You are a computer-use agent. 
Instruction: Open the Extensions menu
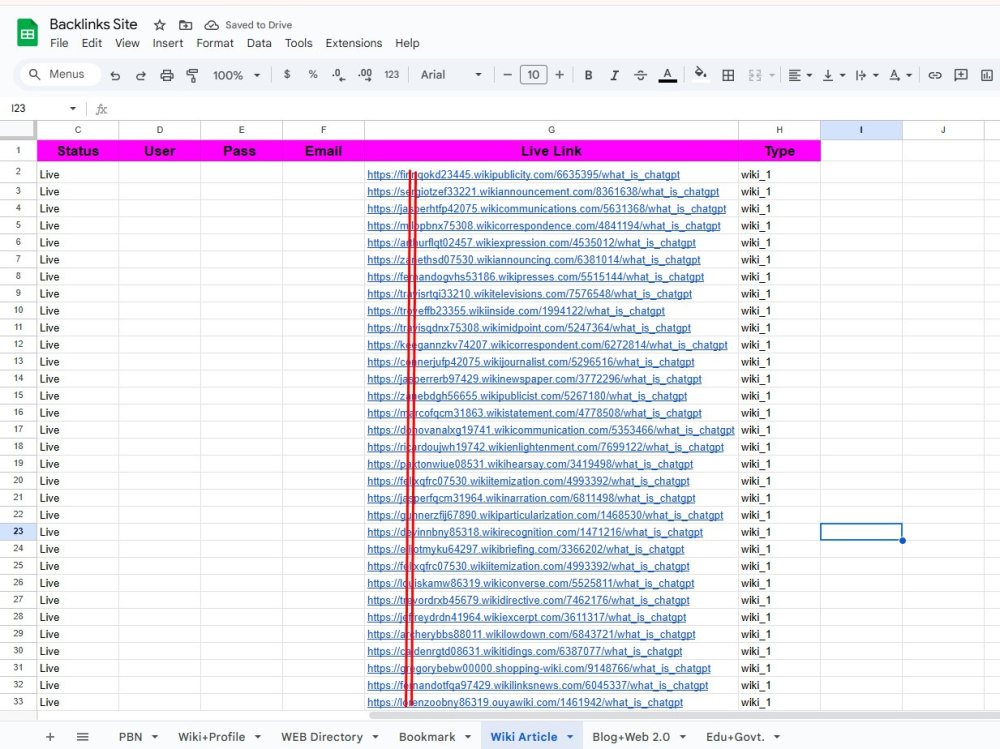click(x=354, y=43)
